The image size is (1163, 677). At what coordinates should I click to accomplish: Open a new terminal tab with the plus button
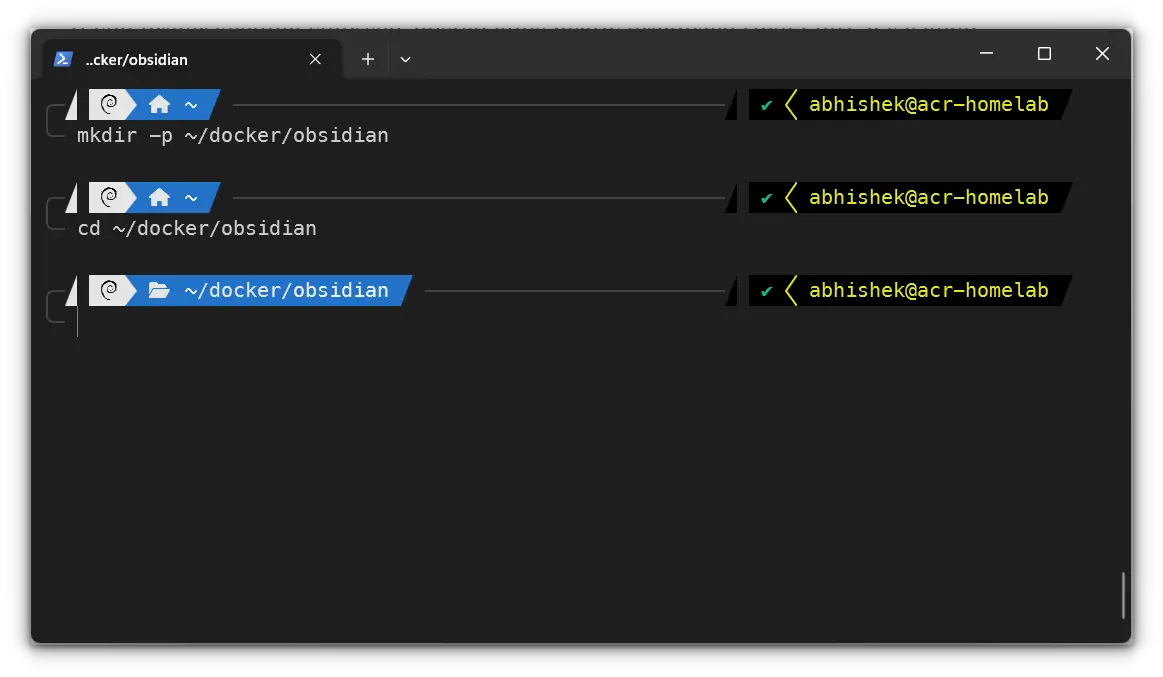tap(367, 59)
